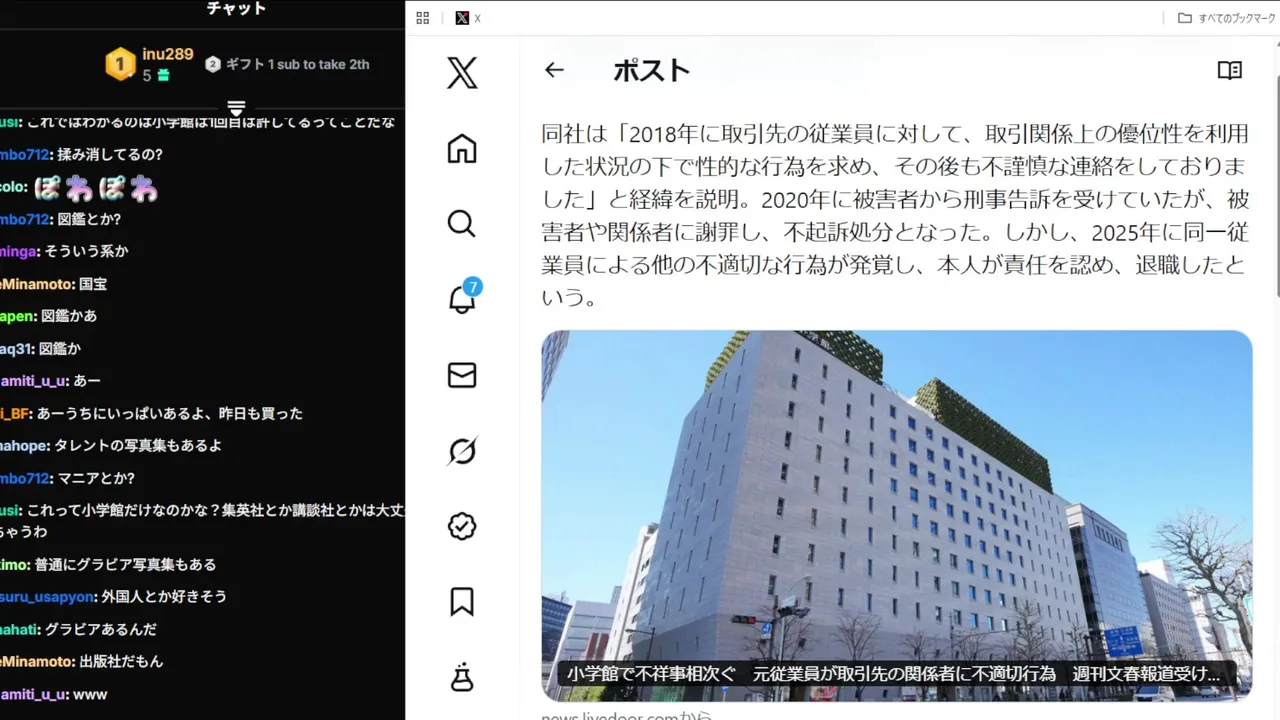Click chat message 揉み消してるの?
Image resolution: width=1280 pixels, height=720 pixels.
coord(110,155)
